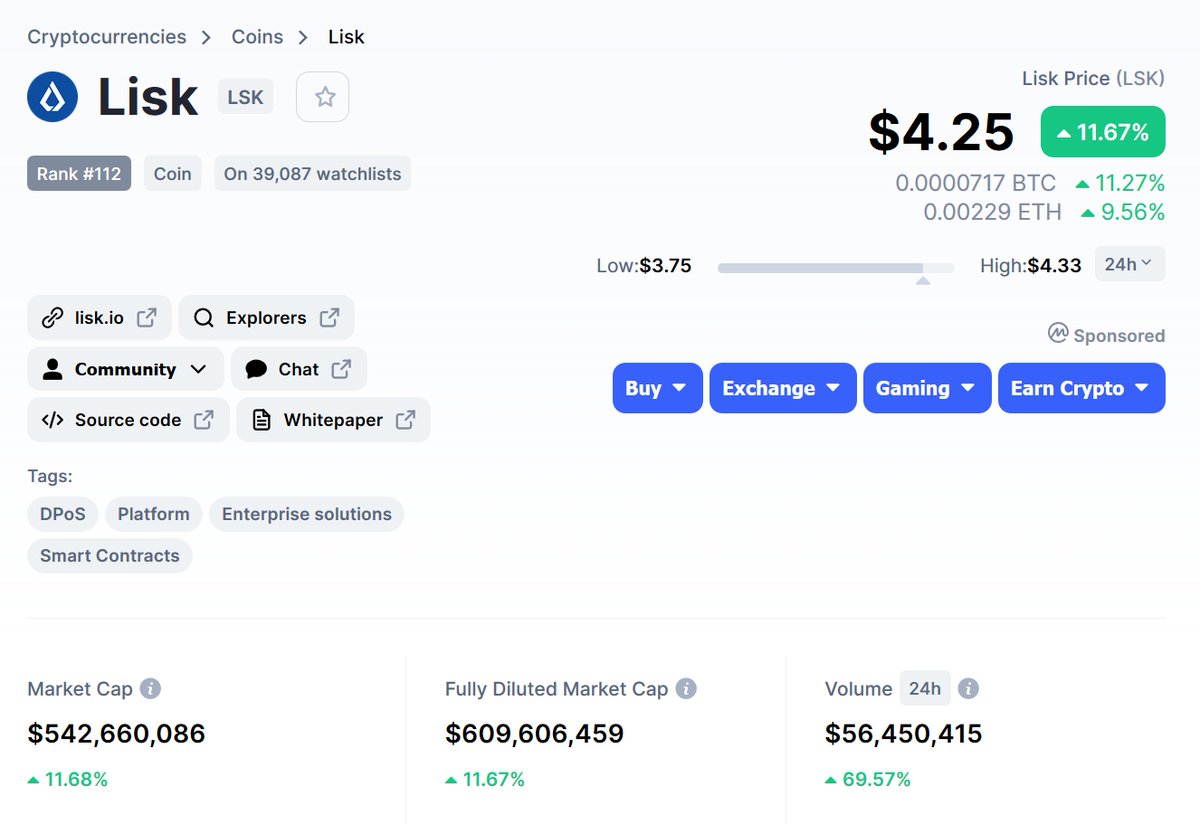Click the Chat speech bubble icon
The image size is (1200, 824).
(x=256, y=369)
